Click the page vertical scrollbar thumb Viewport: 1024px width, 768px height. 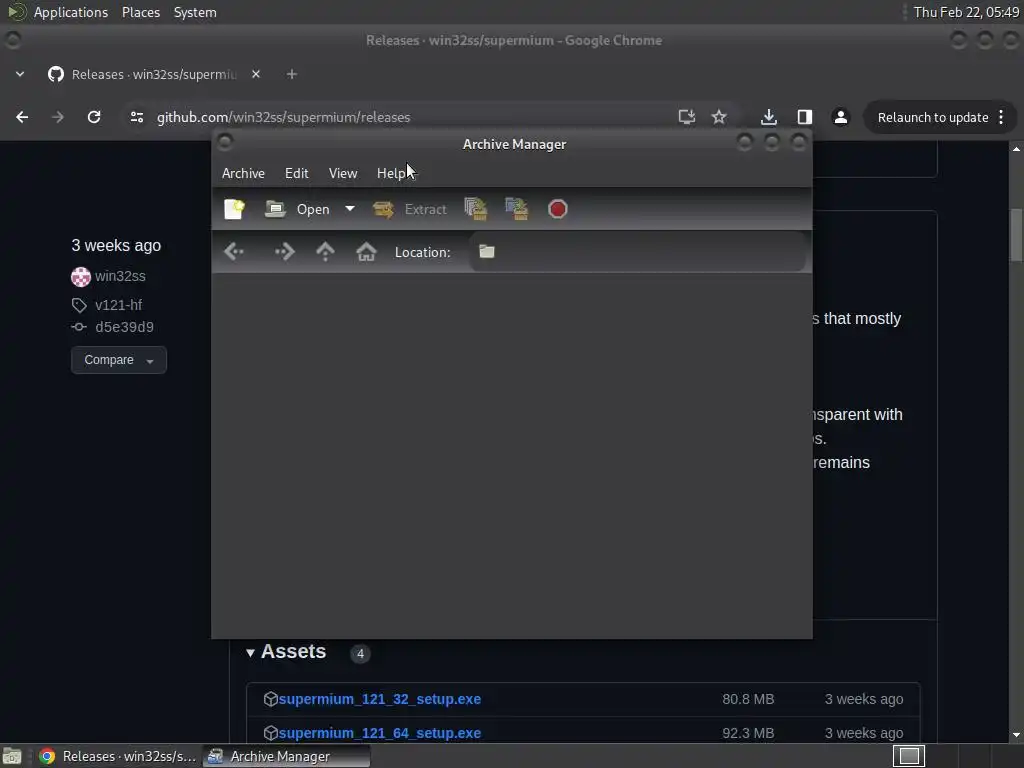1016,234
